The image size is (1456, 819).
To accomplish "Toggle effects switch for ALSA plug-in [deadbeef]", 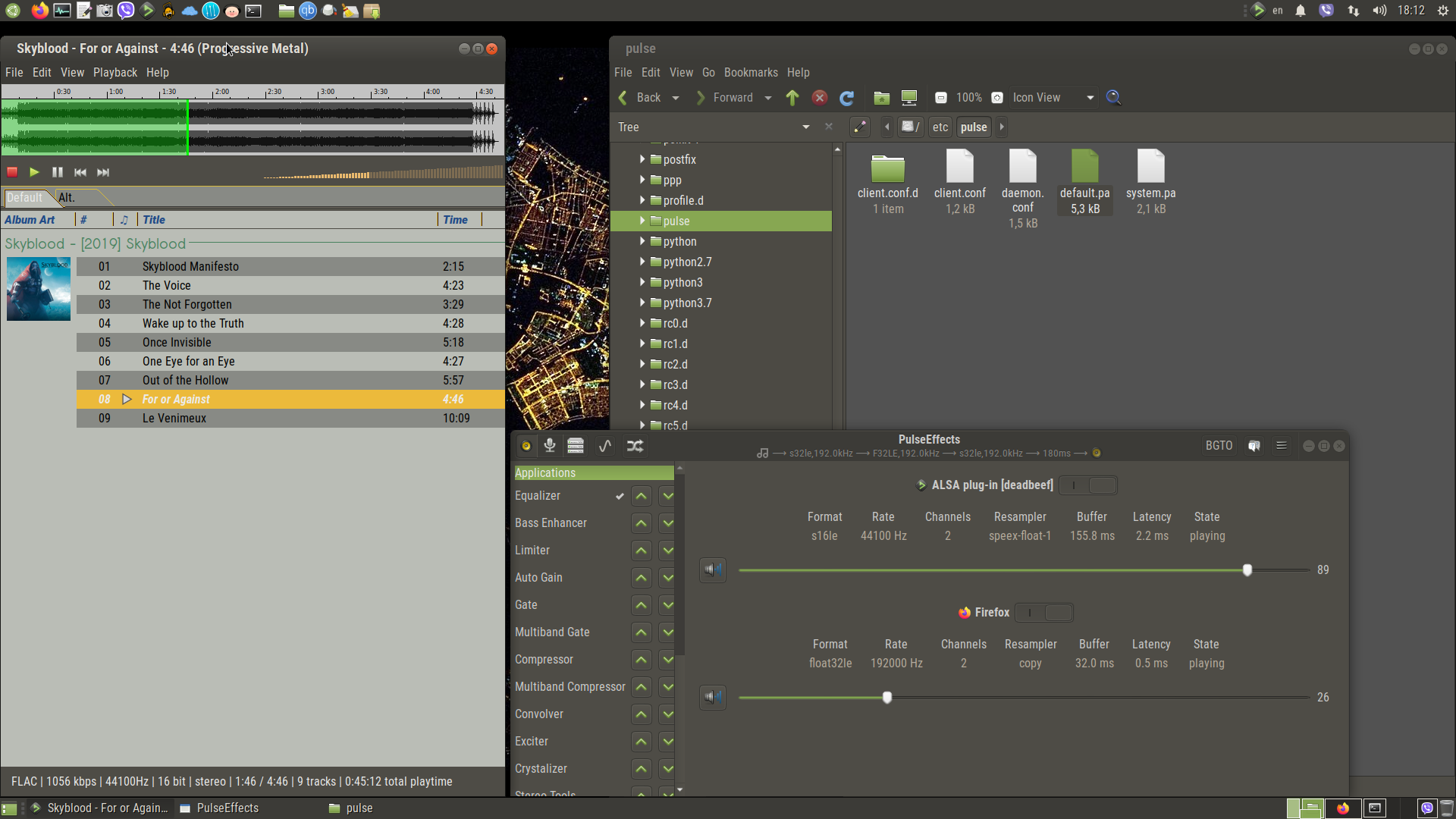I will pos(1088,485).
